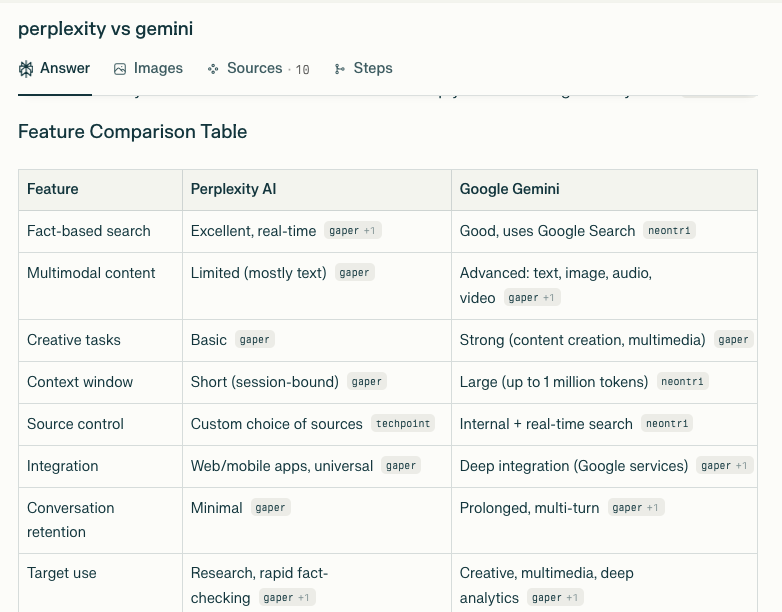Click 'Research, rapid fact-' text
The image size is (782, 612).
coord(259,573)
